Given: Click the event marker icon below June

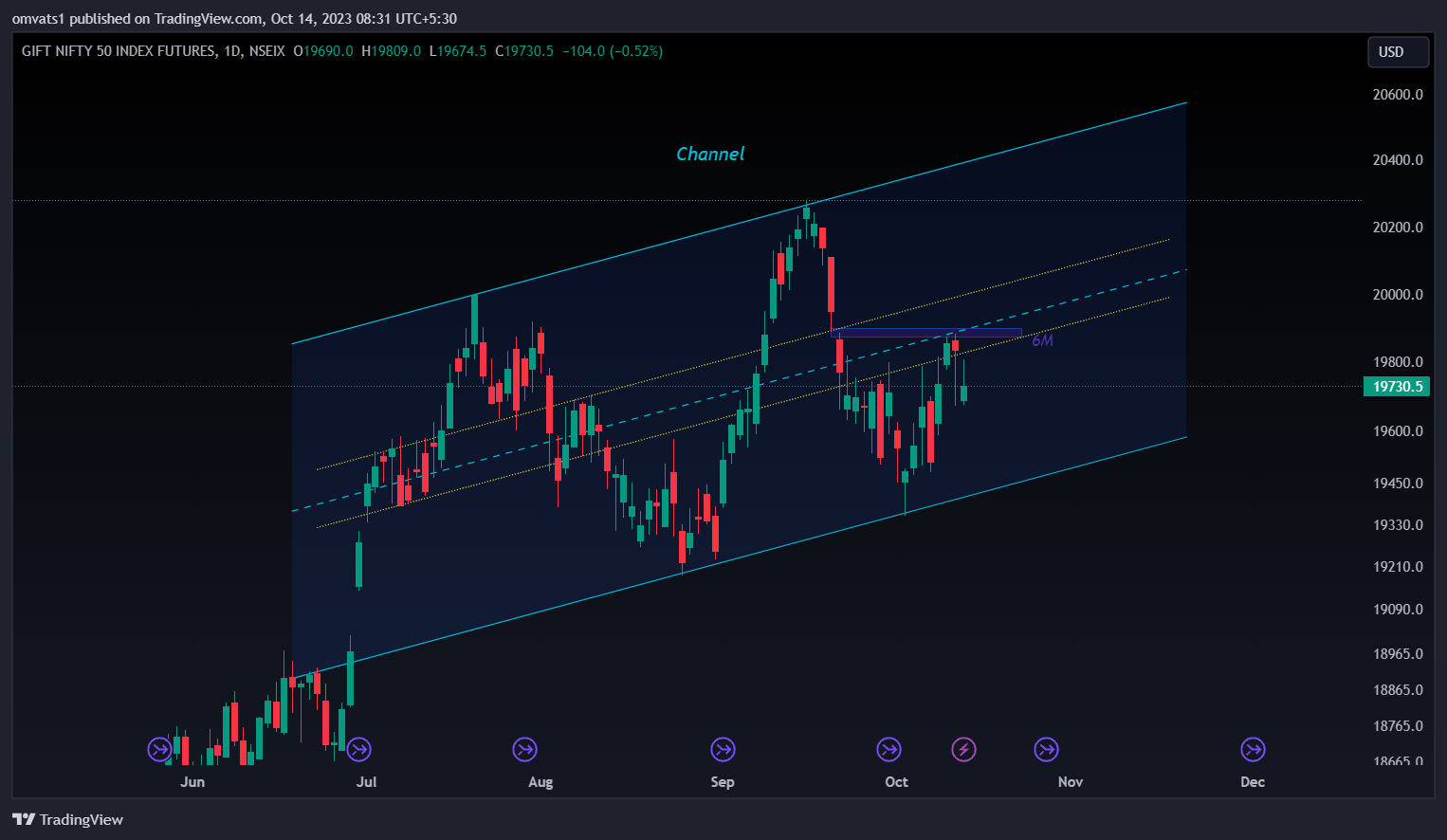Looking at the screenshot, I should [159, 750].
